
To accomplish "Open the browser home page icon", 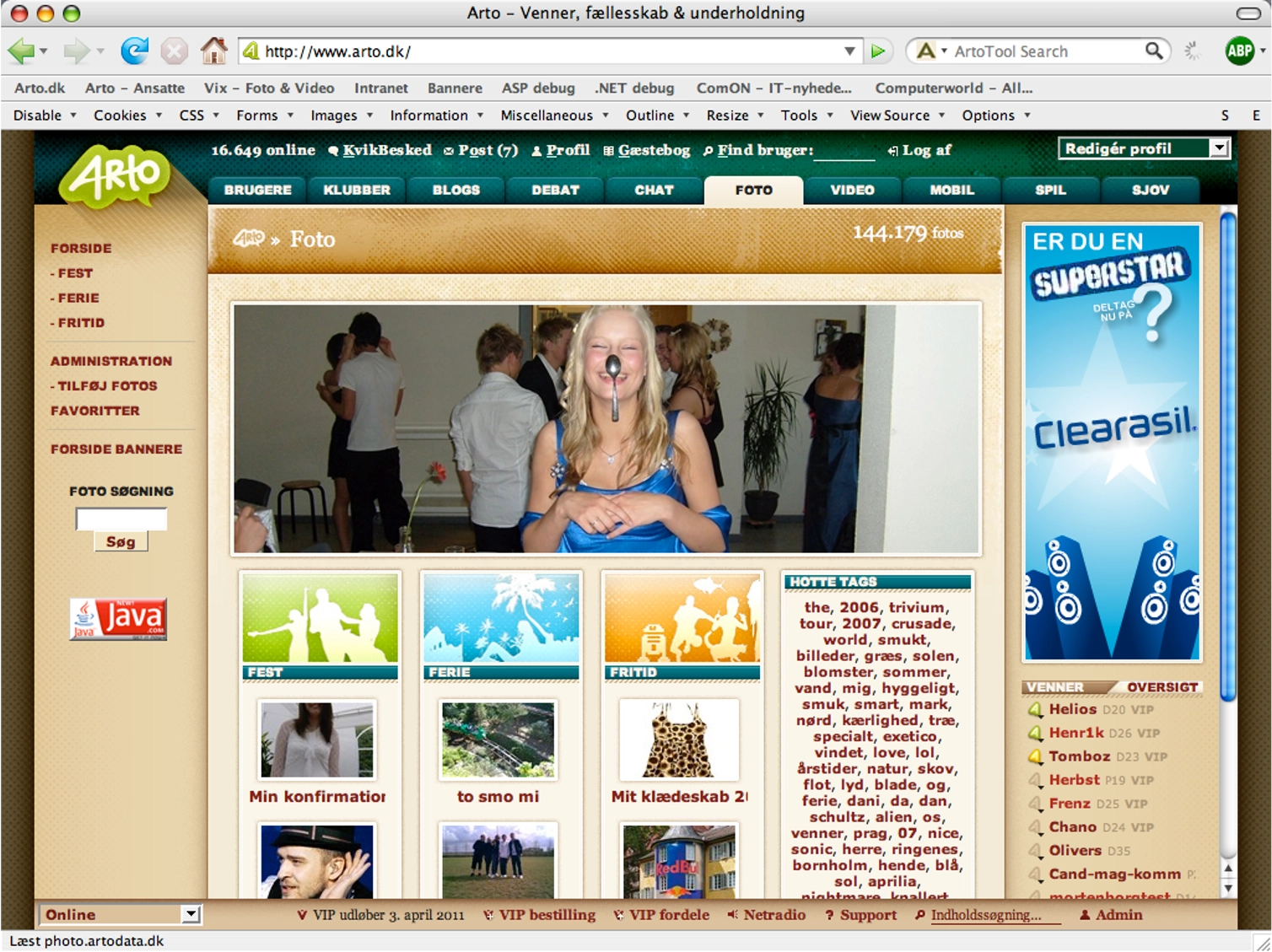I will [213, 51].
